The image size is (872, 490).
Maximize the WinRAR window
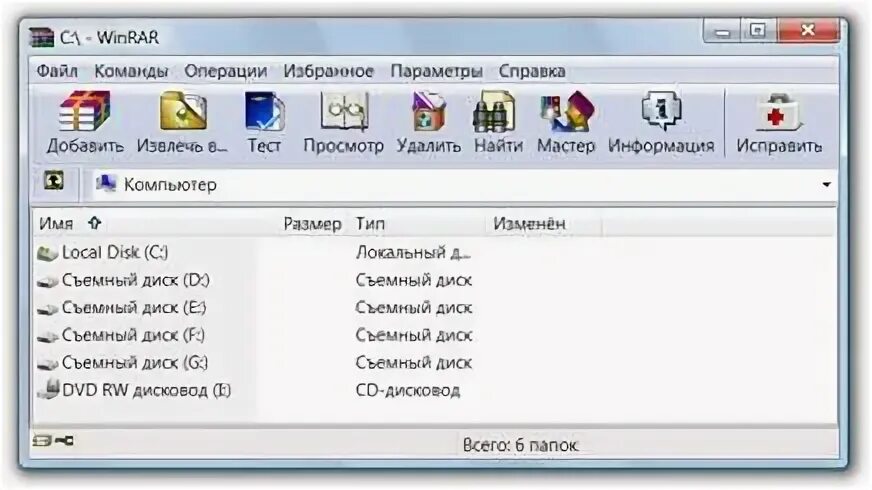758,31
